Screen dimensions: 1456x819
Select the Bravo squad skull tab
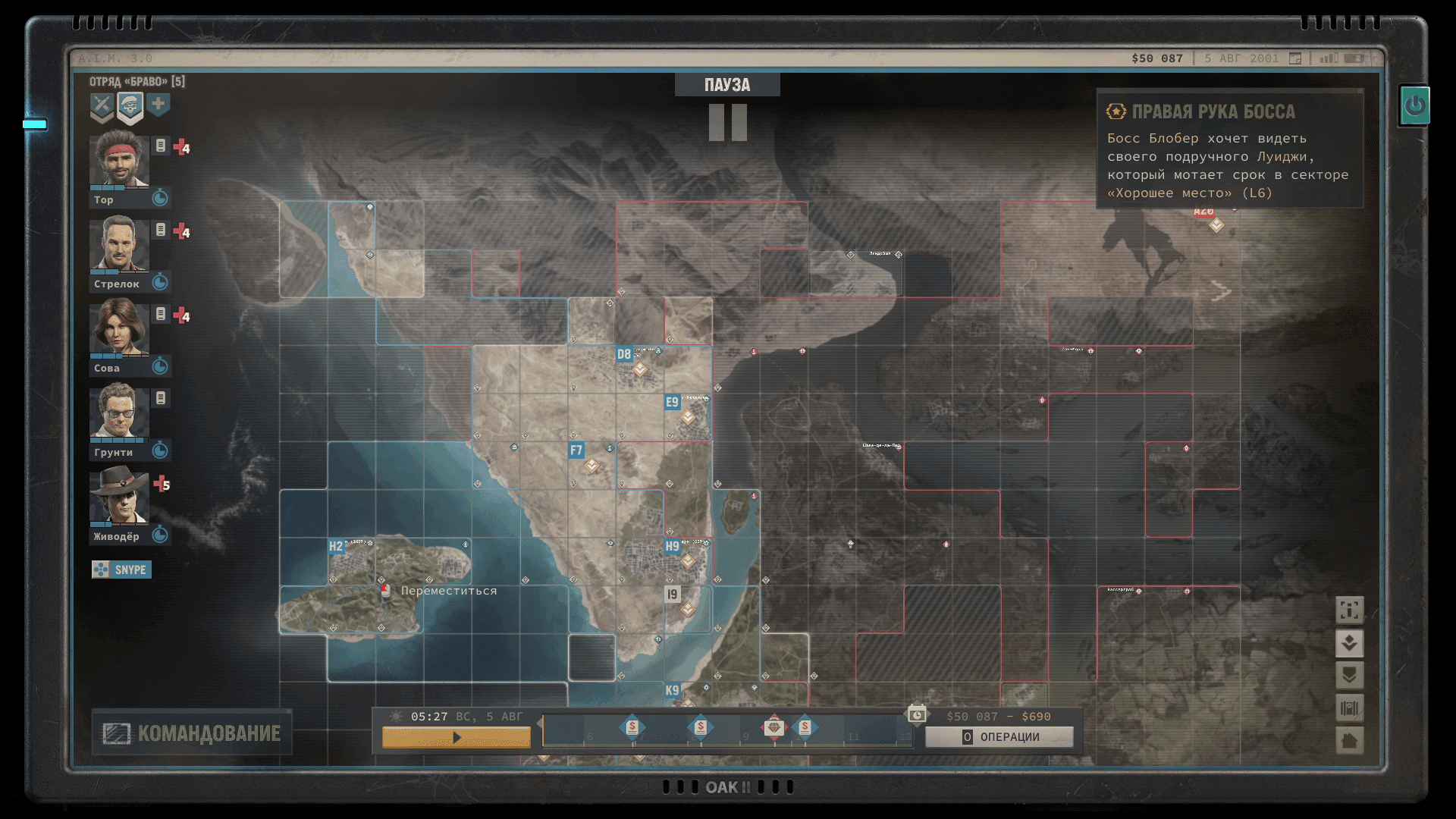pos(130,108)
